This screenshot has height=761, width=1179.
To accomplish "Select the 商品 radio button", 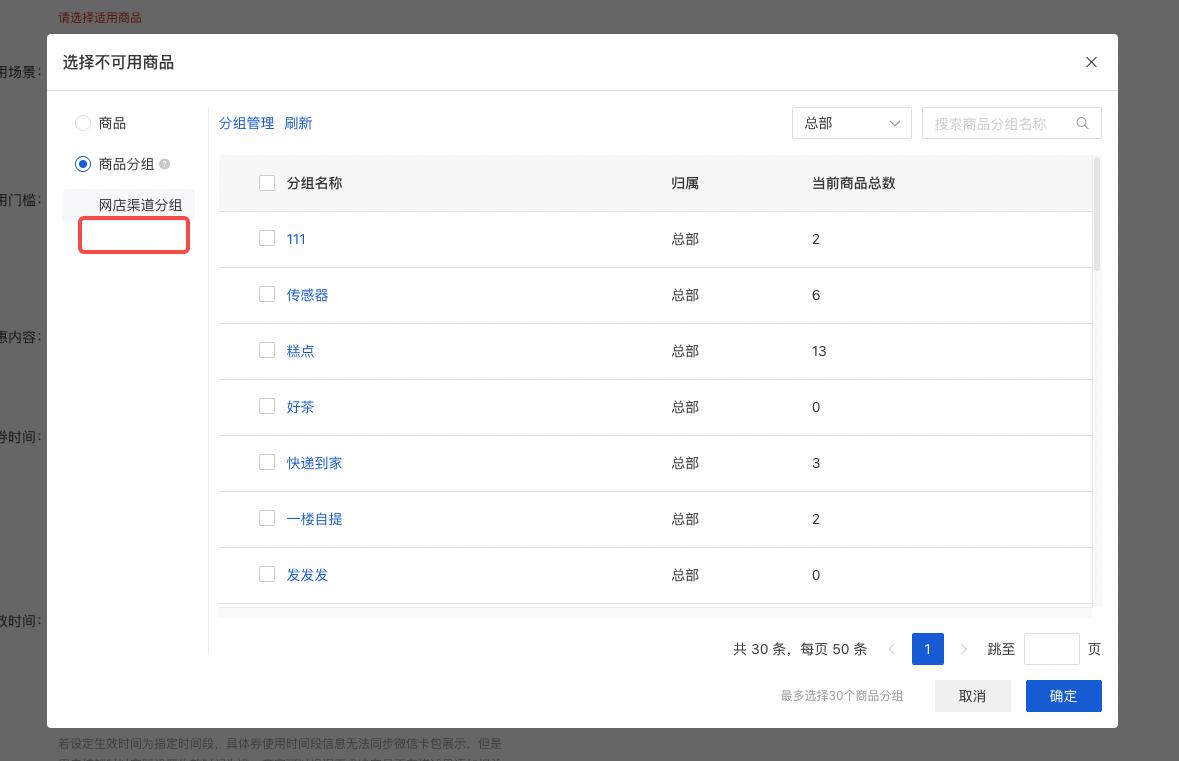I will [x=83, y=123].
